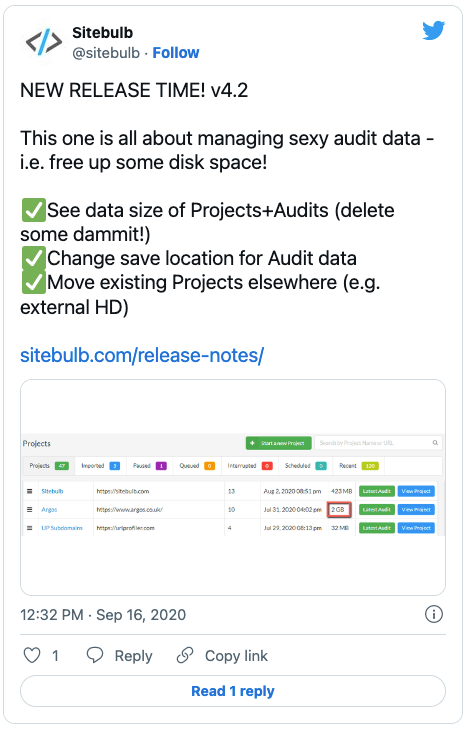Click Start a new Project button
466x731 pixels.
click(278, 443)
